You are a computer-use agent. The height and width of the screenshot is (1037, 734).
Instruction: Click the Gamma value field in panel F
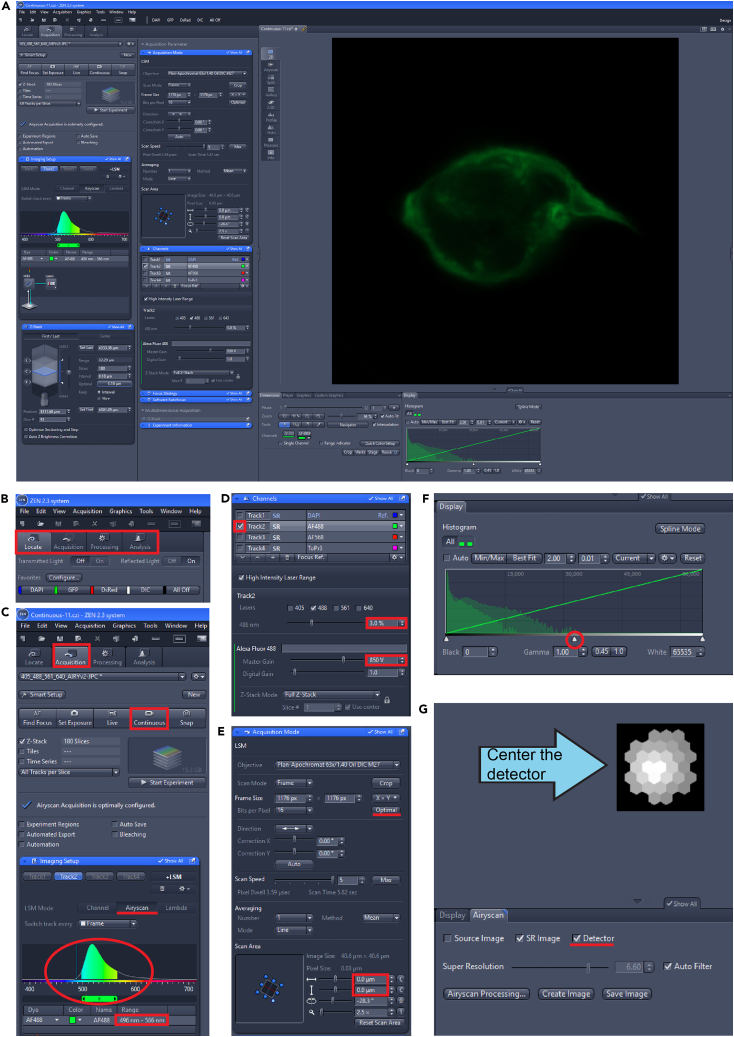coord(565,651)
